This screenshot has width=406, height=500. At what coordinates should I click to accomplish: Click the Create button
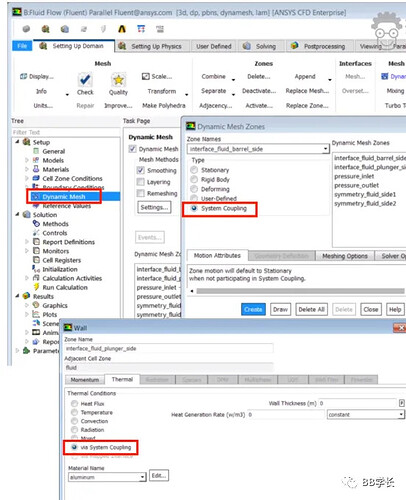(x=253, y=309)
